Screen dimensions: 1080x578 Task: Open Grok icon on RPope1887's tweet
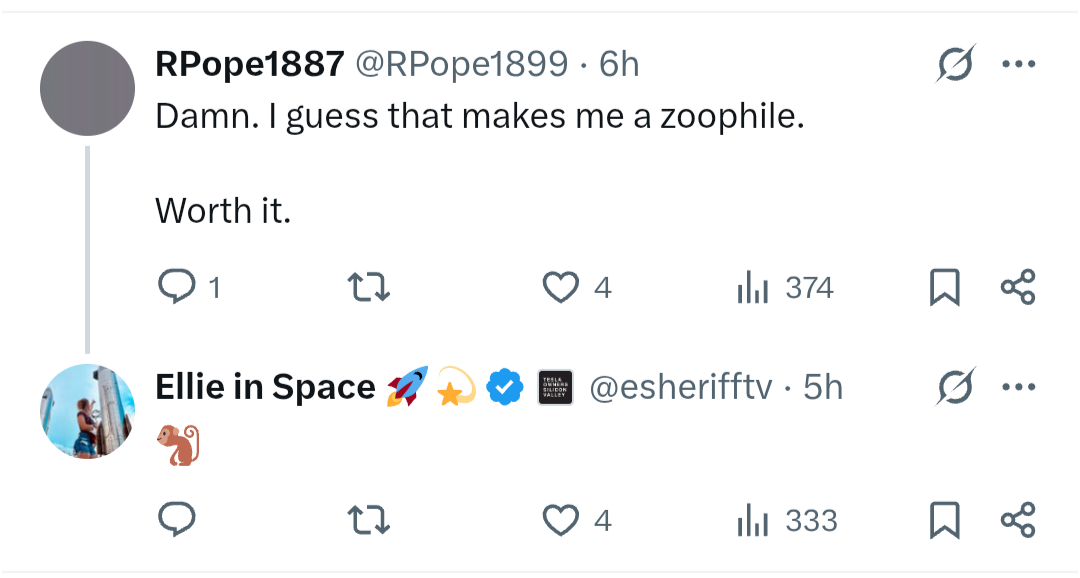[956, 64]
